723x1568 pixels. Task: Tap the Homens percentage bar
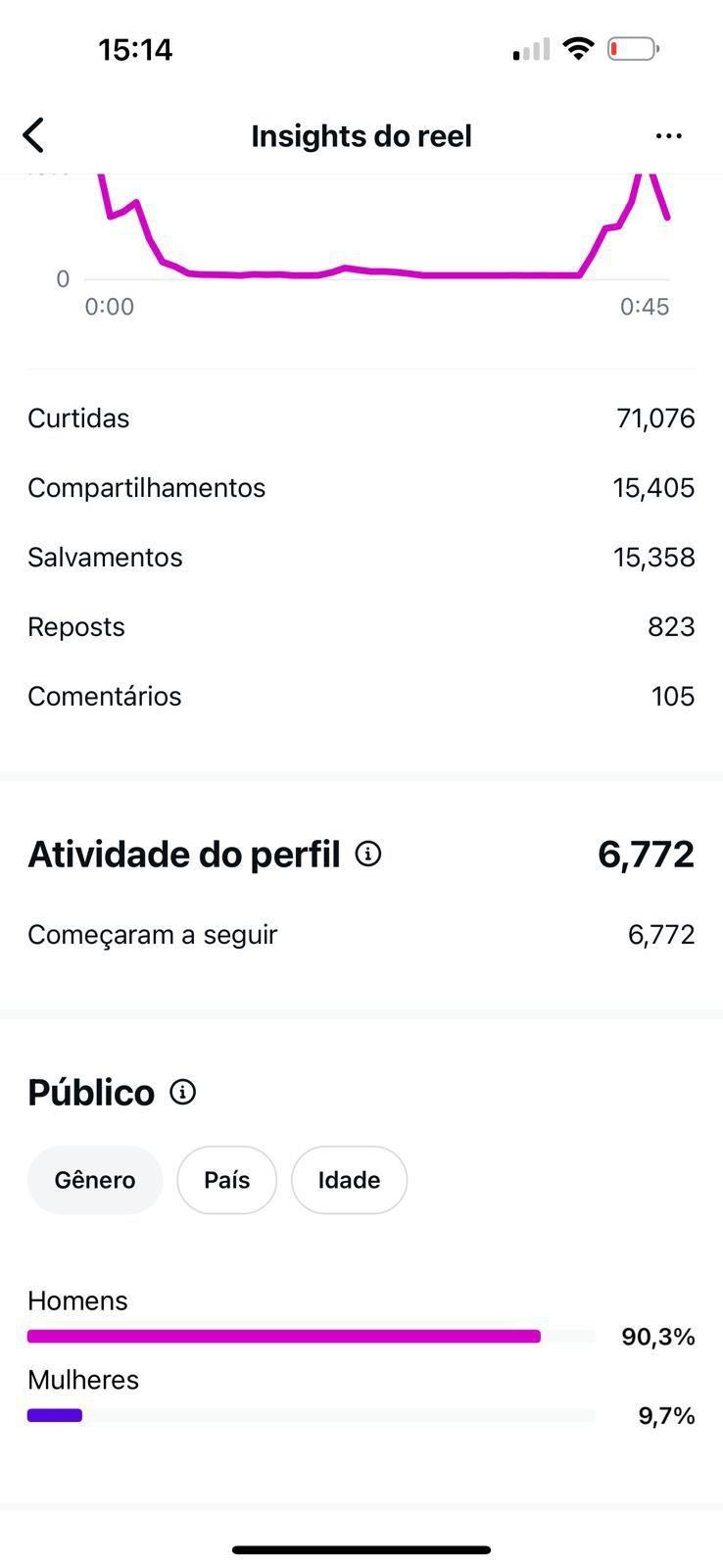tap(284, 1336)
